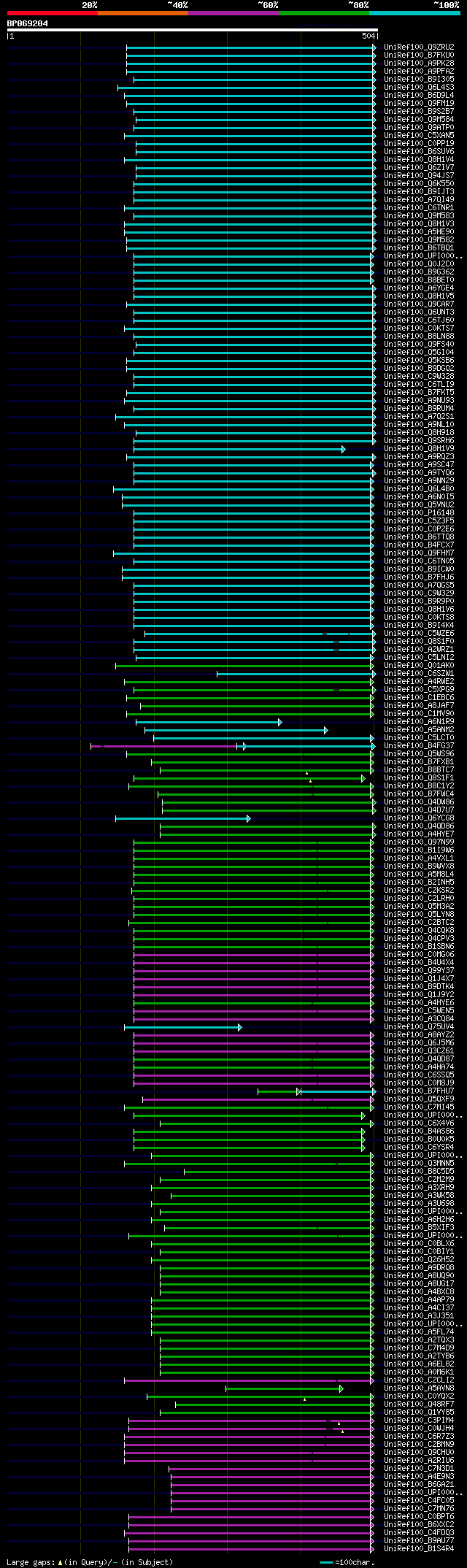Select hit label UniRef100_P16148

pyautogui.click(x=419, y=512)
